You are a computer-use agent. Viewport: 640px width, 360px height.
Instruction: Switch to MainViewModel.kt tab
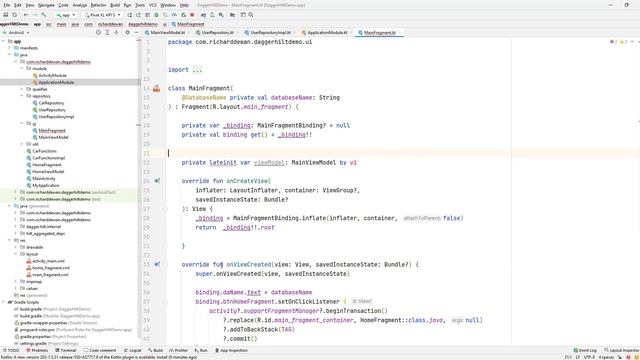tap(167, 32)
